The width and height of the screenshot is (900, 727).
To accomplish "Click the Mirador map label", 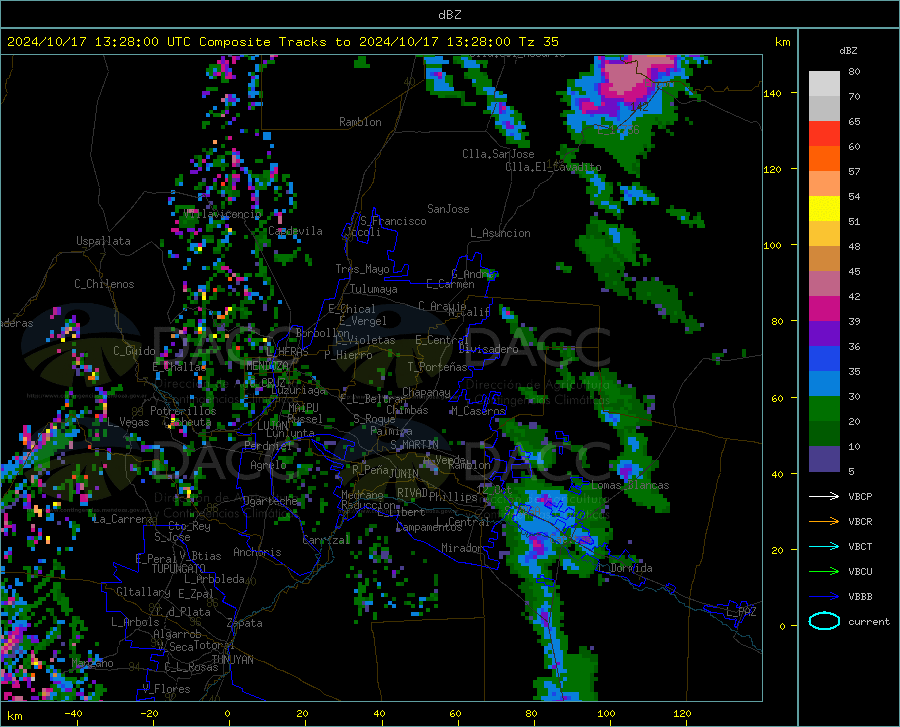I will pos(462,548).
